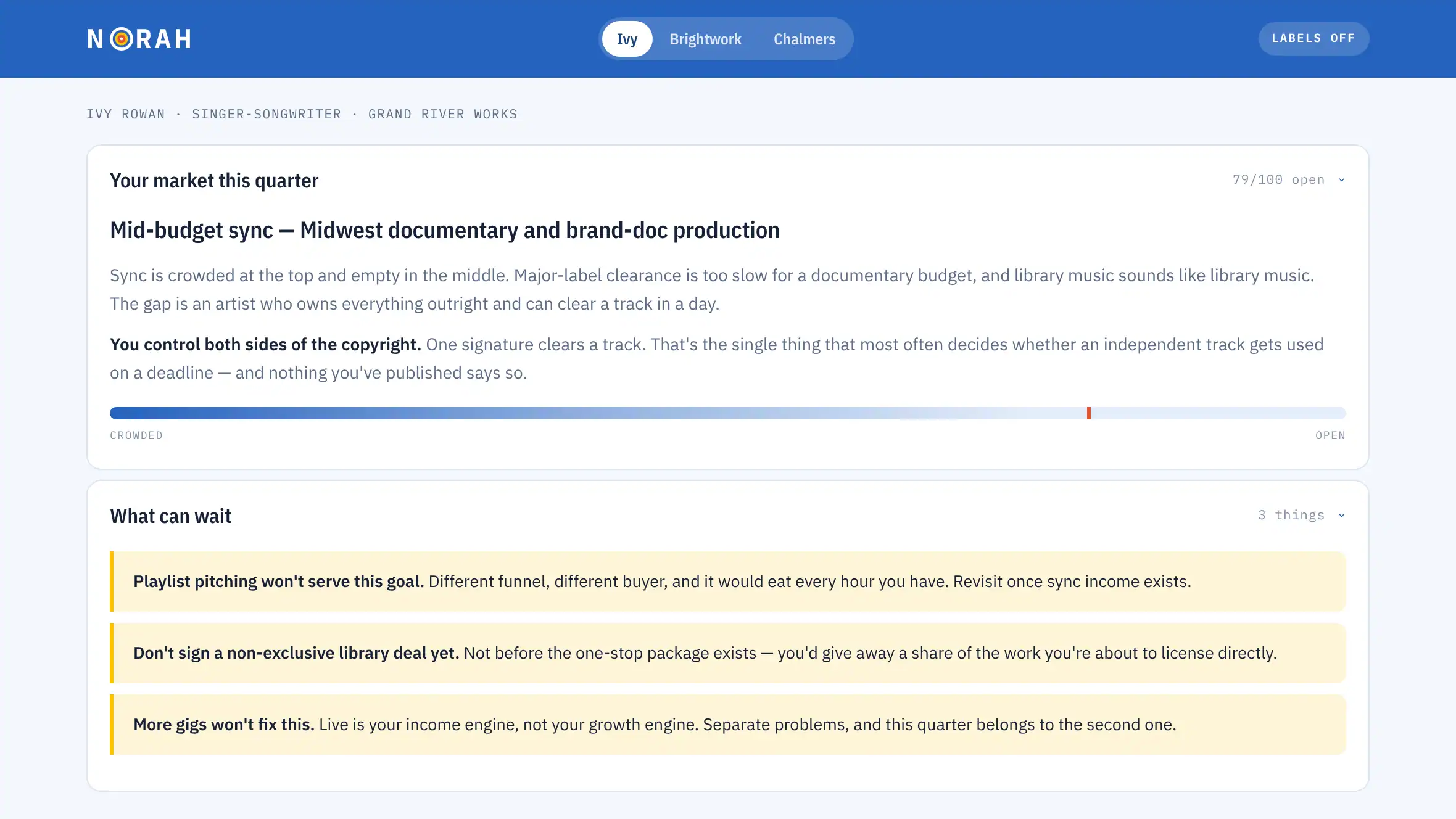
Task: Select the 'More gigs won't fix this' note
Action: tap(728, 725)
